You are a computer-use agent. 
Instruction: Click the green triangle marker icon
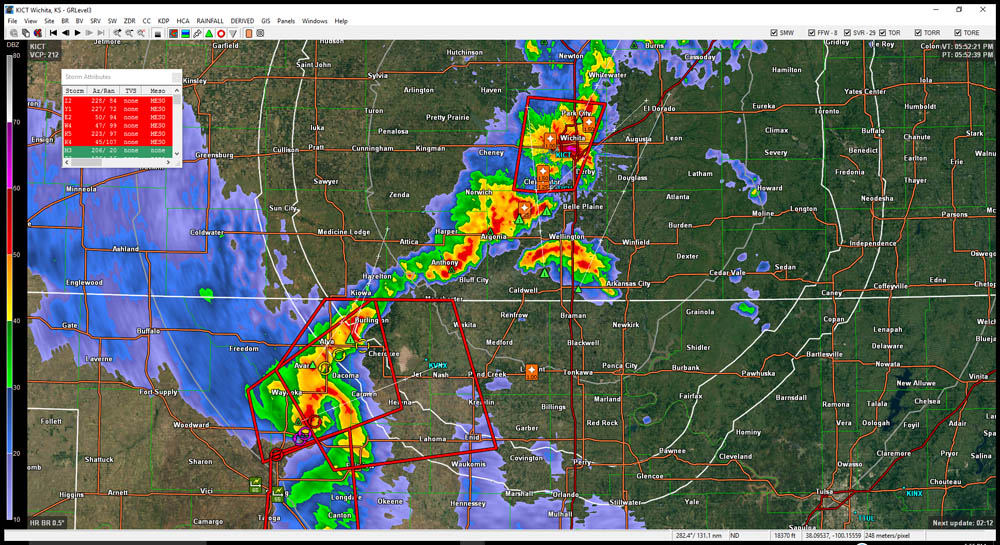[x=208, y=33]
